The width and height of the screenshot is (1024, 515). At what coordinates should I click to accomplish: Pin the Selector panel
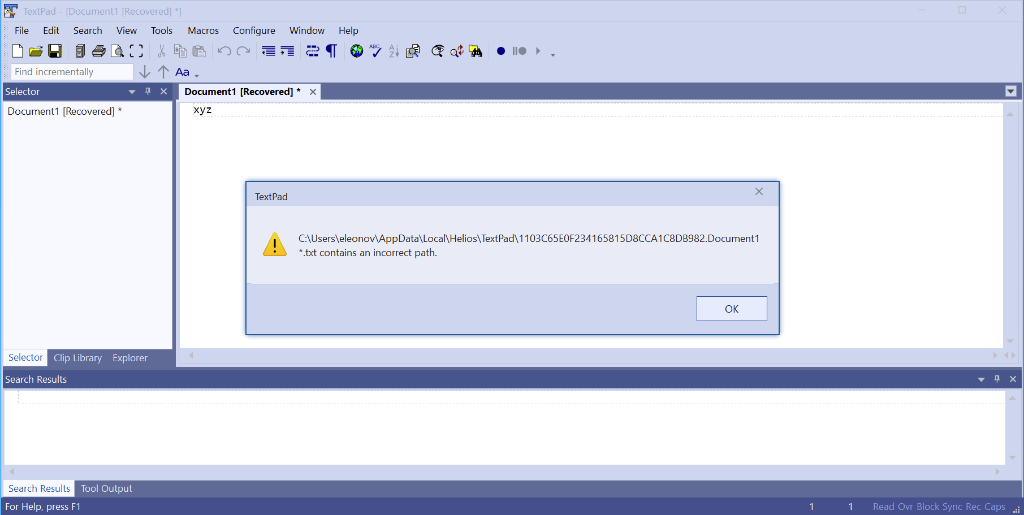(148, 91)
